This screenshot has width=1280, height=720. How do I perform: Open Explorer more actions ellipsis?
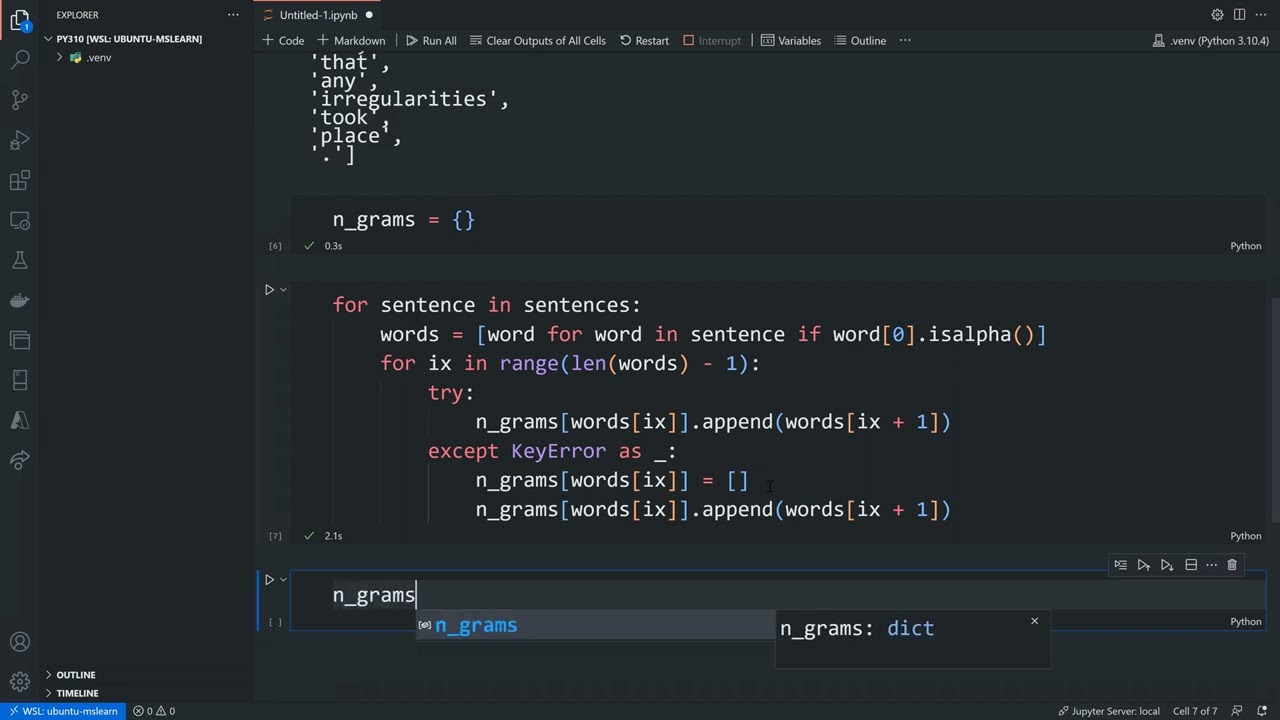[233, 15]
